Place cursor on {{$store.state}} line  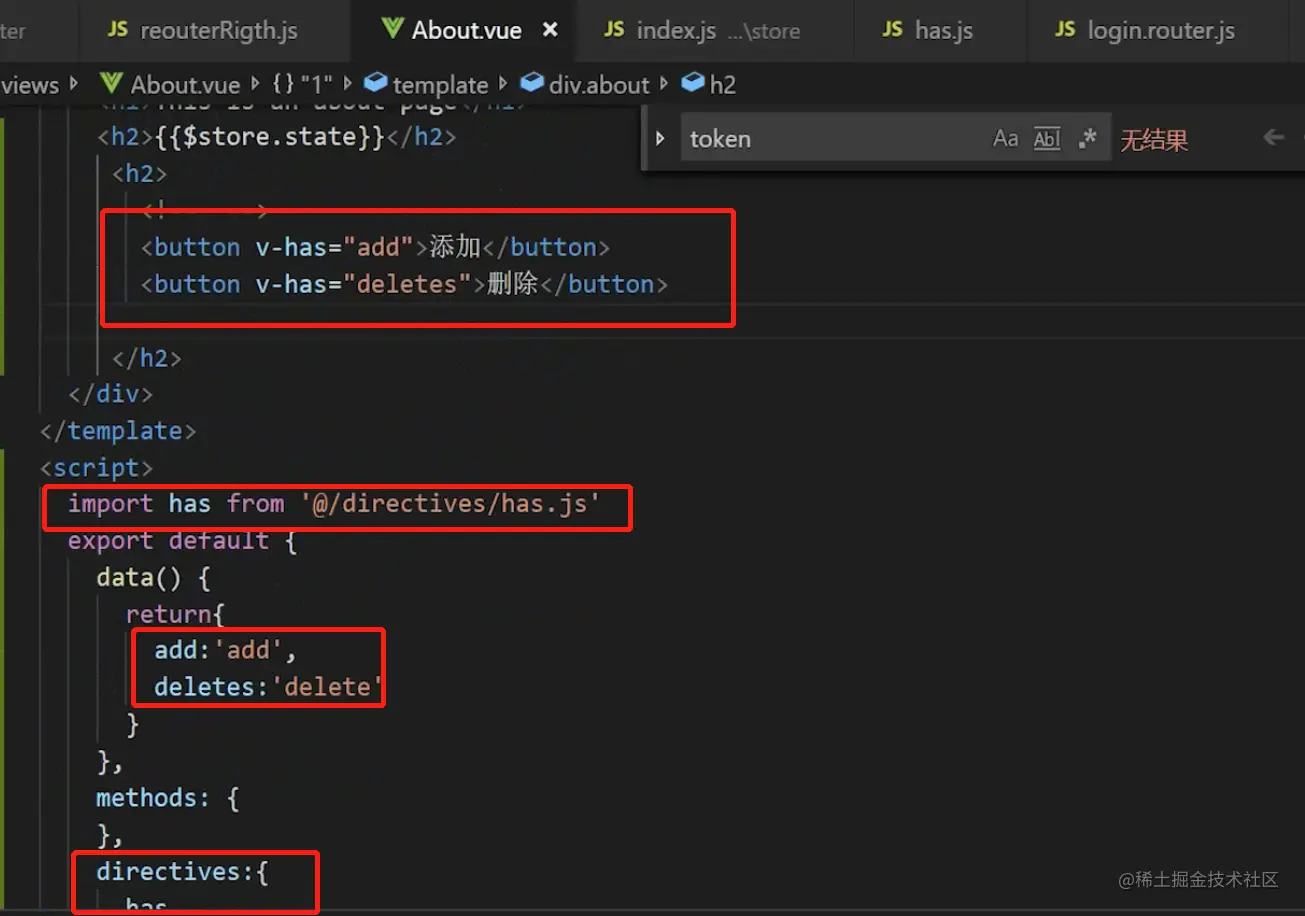point(276,136)
